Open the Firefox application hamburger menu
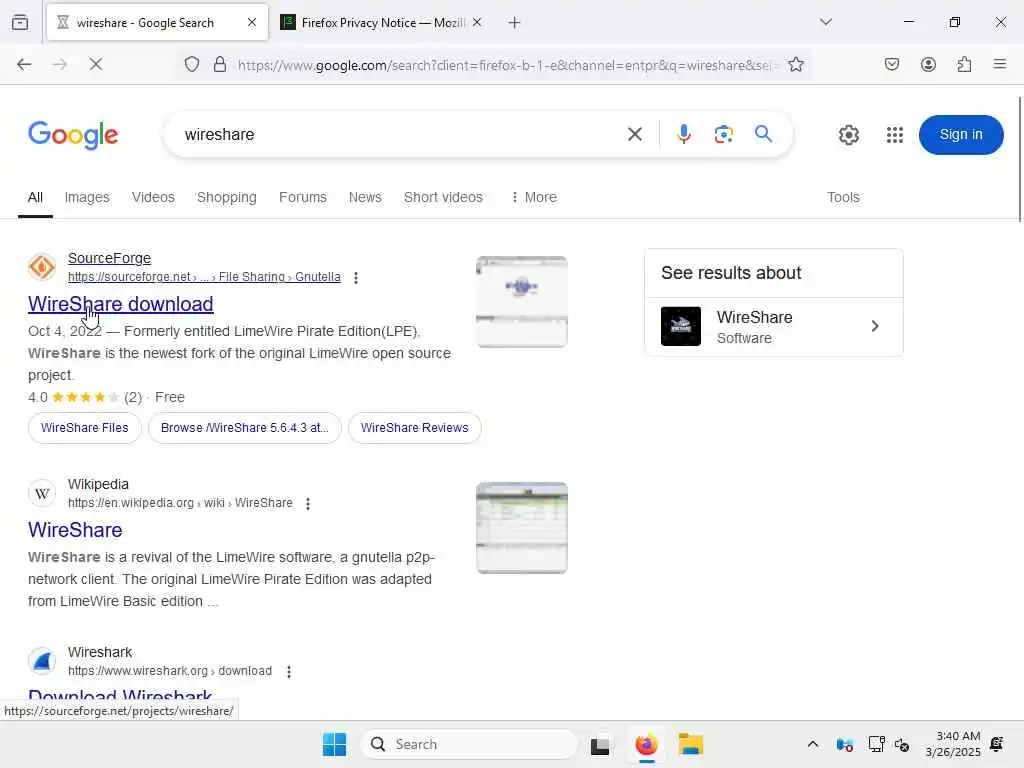 1000,64
